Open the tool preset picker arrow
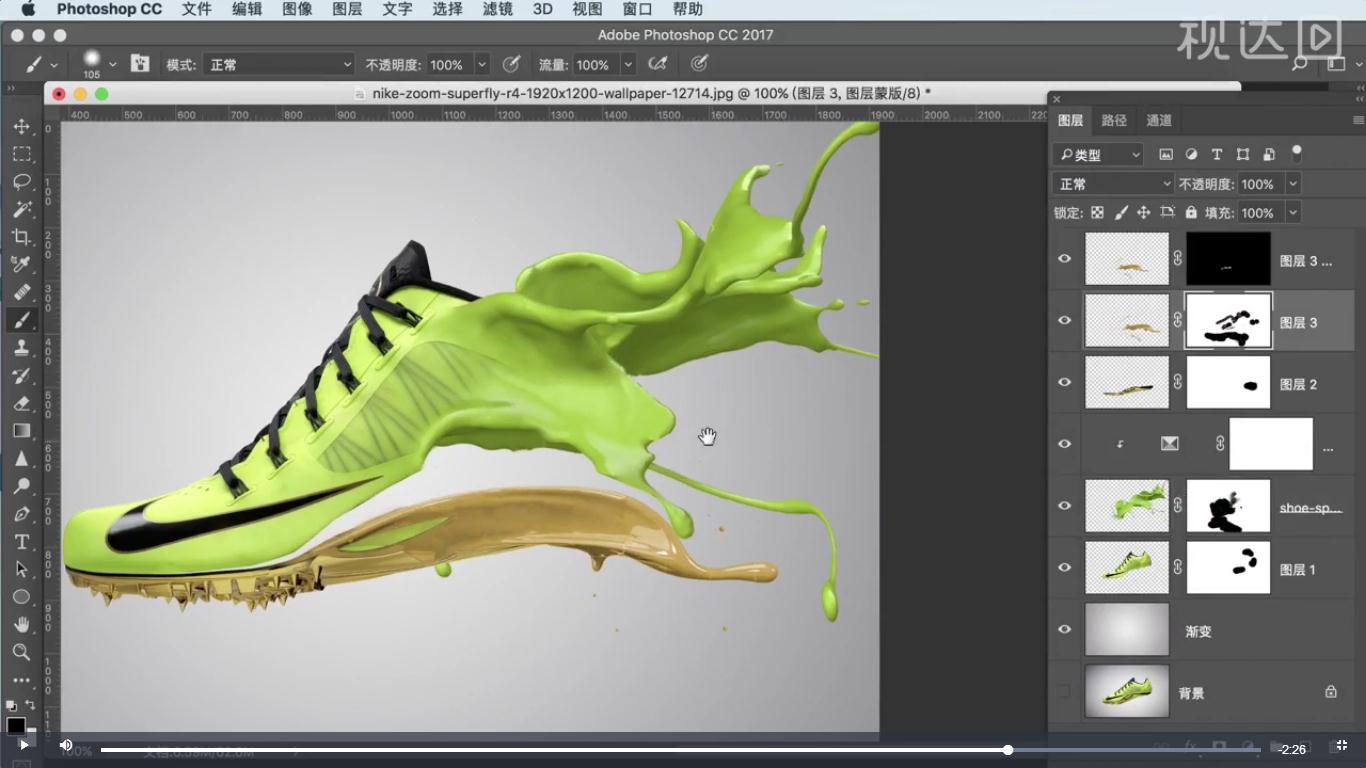1366x768 pixels. pos(54,65)
